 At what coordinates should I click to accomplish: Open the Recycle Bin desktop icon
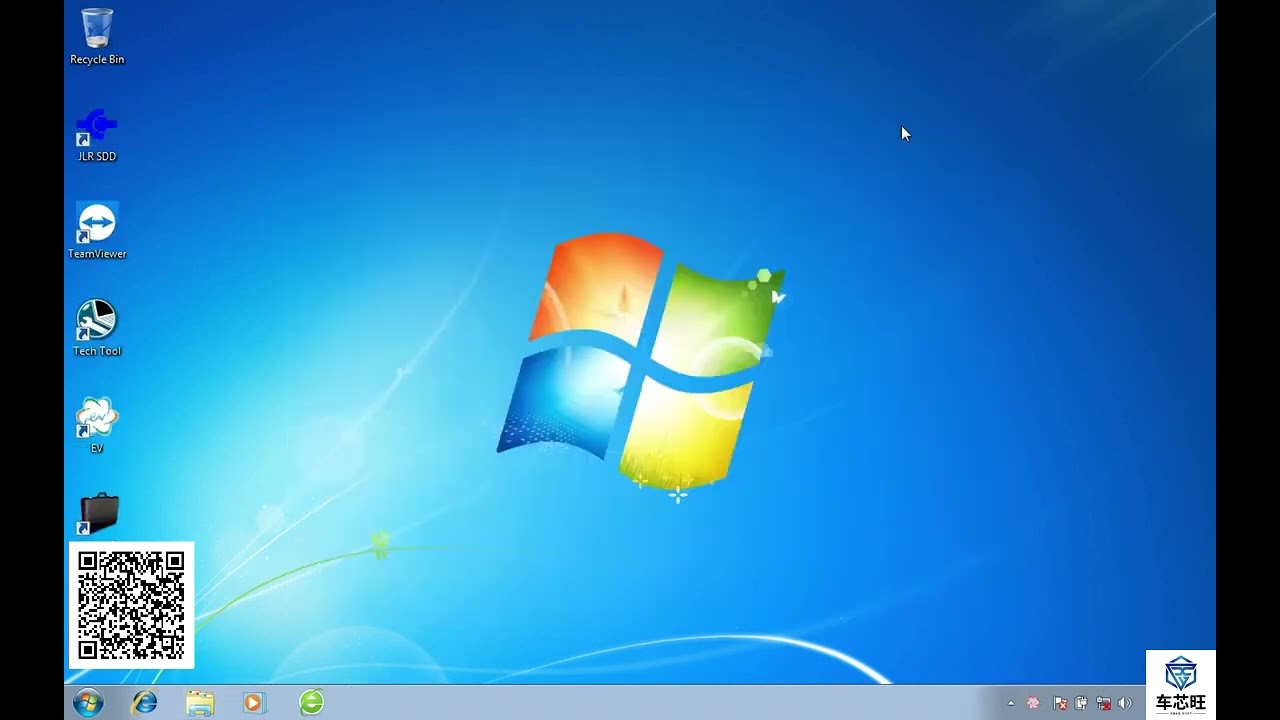[x=97, y=36]
